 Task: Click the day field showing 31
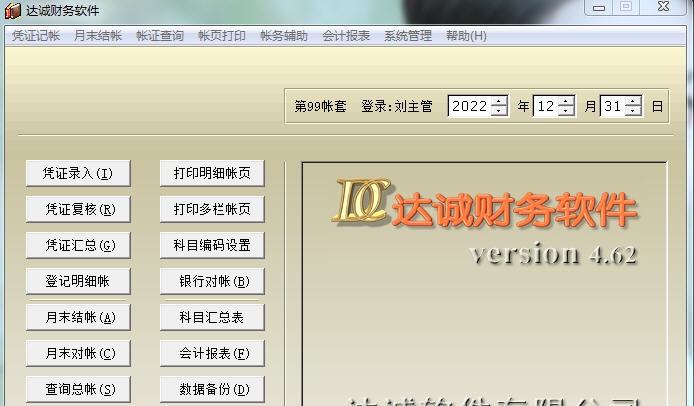[x=613, y=106]
